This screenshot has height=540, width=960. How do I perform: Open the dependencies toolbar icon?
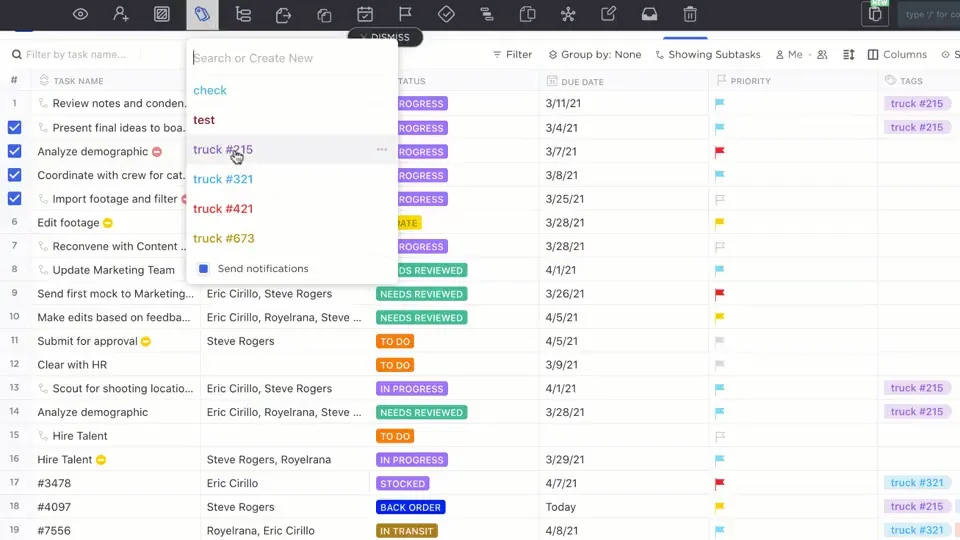coord(487,14)
